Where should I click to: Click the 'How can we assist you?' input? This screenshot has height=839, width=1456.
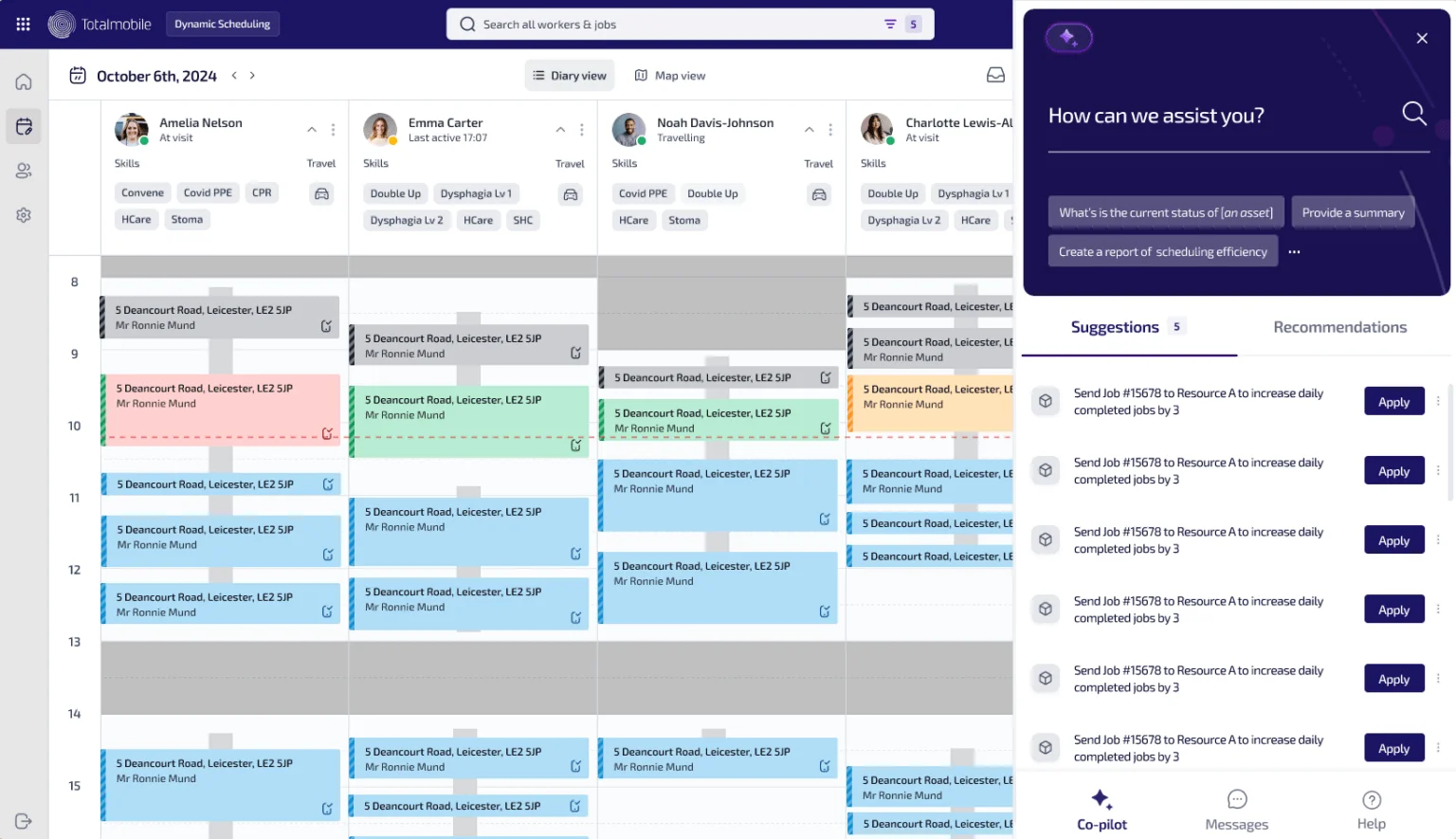click(x=1238, y=116)
